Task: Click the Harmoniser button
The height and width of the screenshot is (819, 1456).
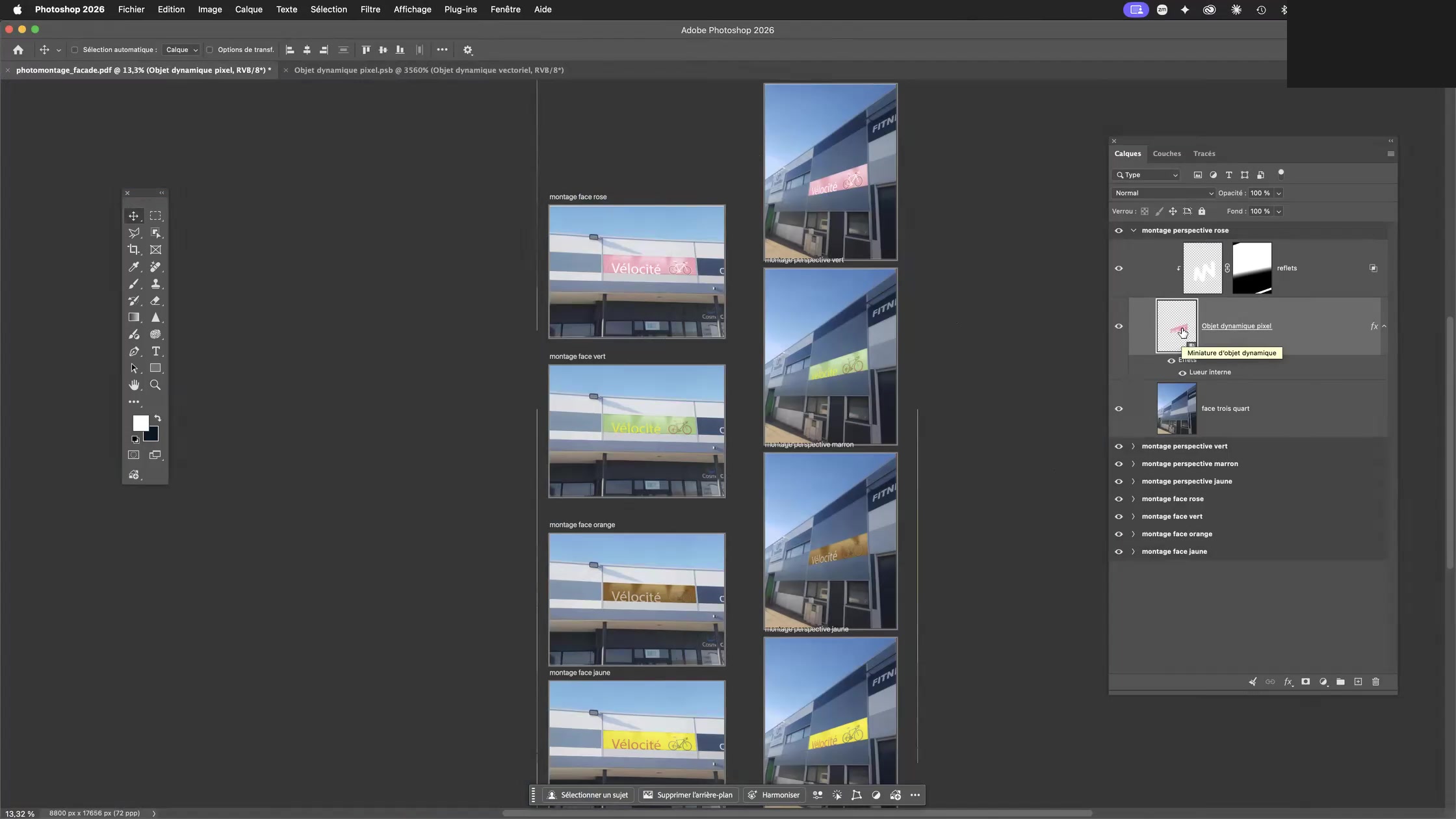Action: [773, 795]
